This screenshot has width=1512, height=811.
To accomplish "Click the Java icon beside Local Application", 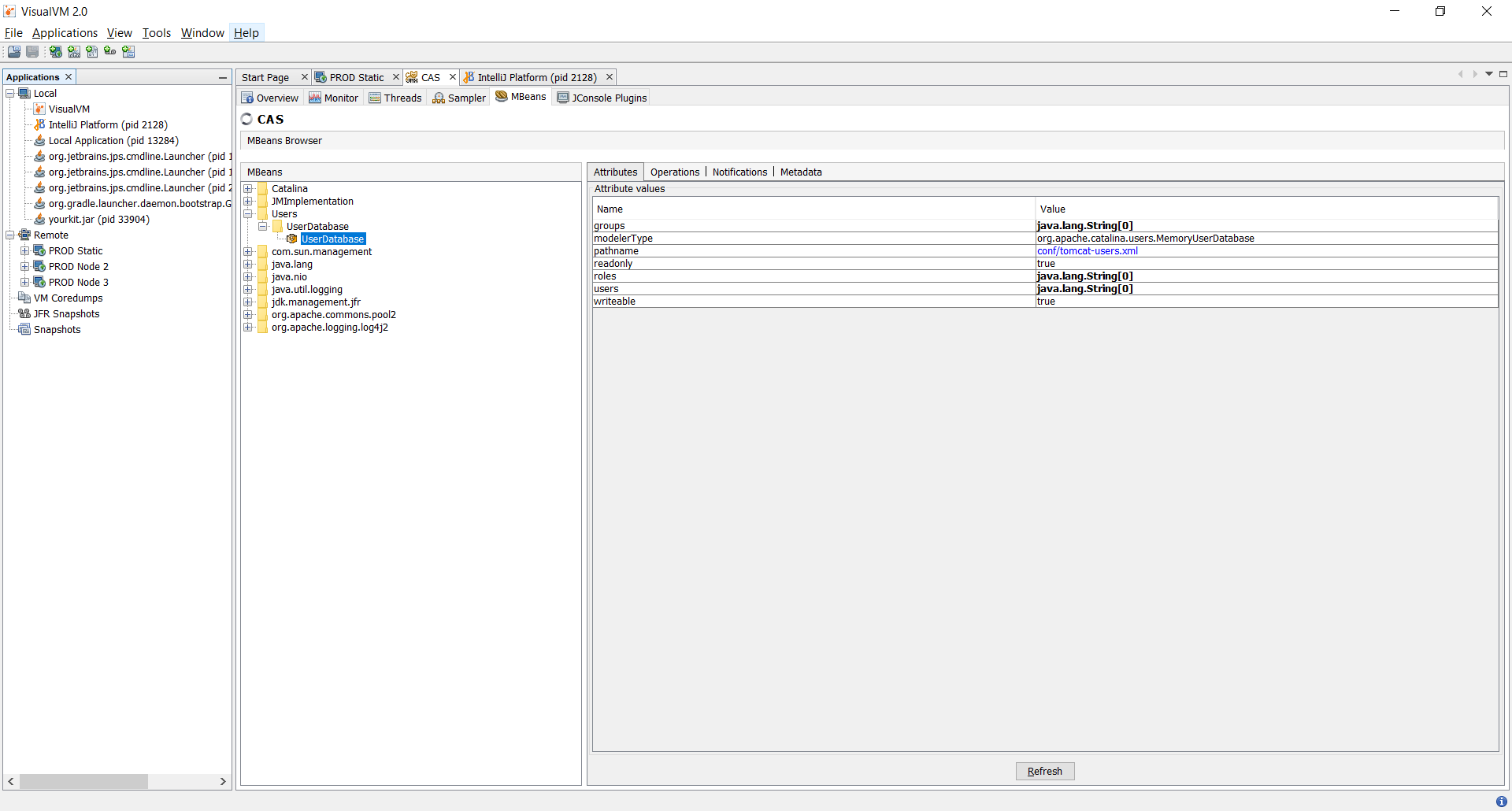I will pos(39,140).
